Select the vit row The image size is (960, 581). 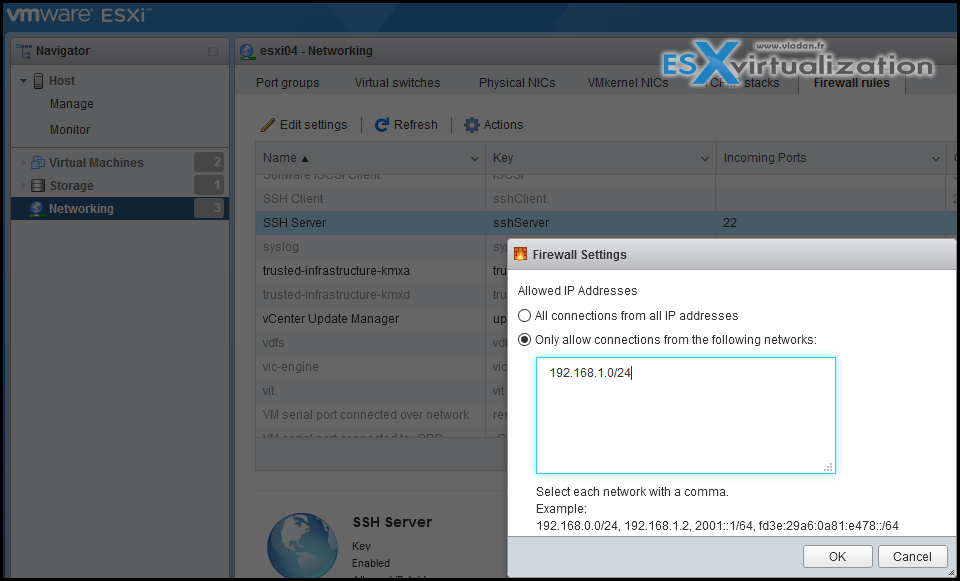pyautogui.click(x=381, y=391)
